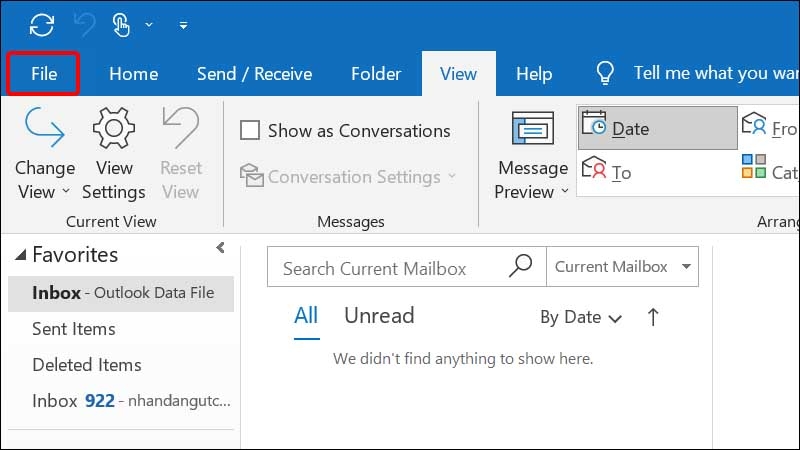Click the Tell me what you want field
The height and width of the screenshot is (450, 800).
tap(716, 73)
